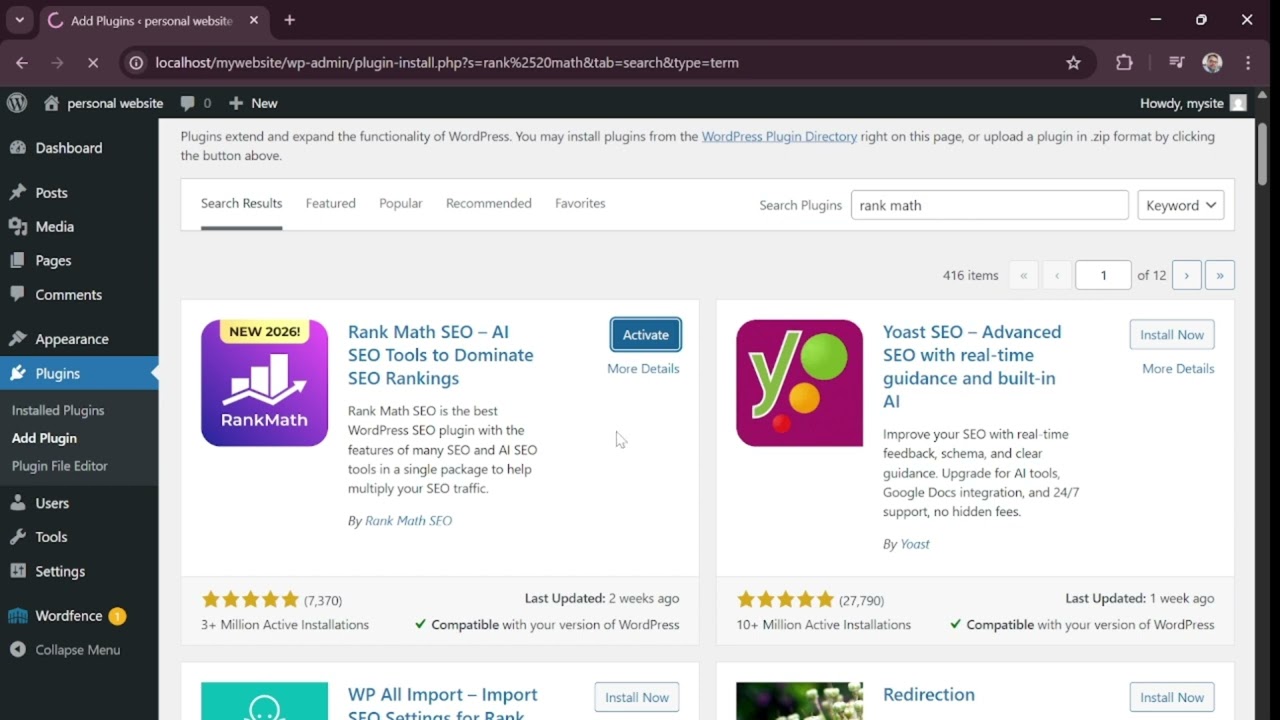Open comments bubble in admin bar
The height and width of the screenshot is (720, 1280).
(195, 103)
